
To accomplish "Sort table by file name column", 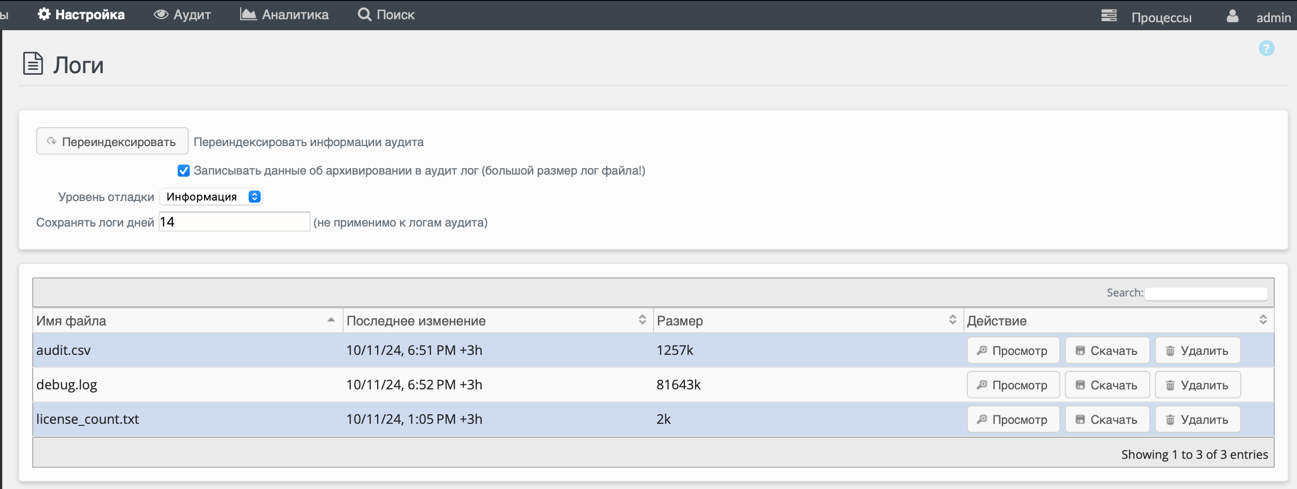I will coord(186,321).
